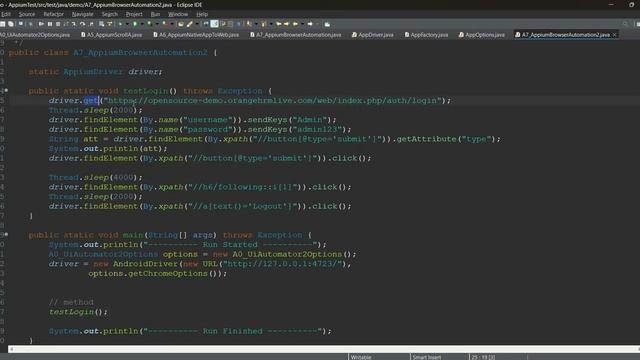Click the Resume debug icon
640x360 pixels.
[41, 24]
